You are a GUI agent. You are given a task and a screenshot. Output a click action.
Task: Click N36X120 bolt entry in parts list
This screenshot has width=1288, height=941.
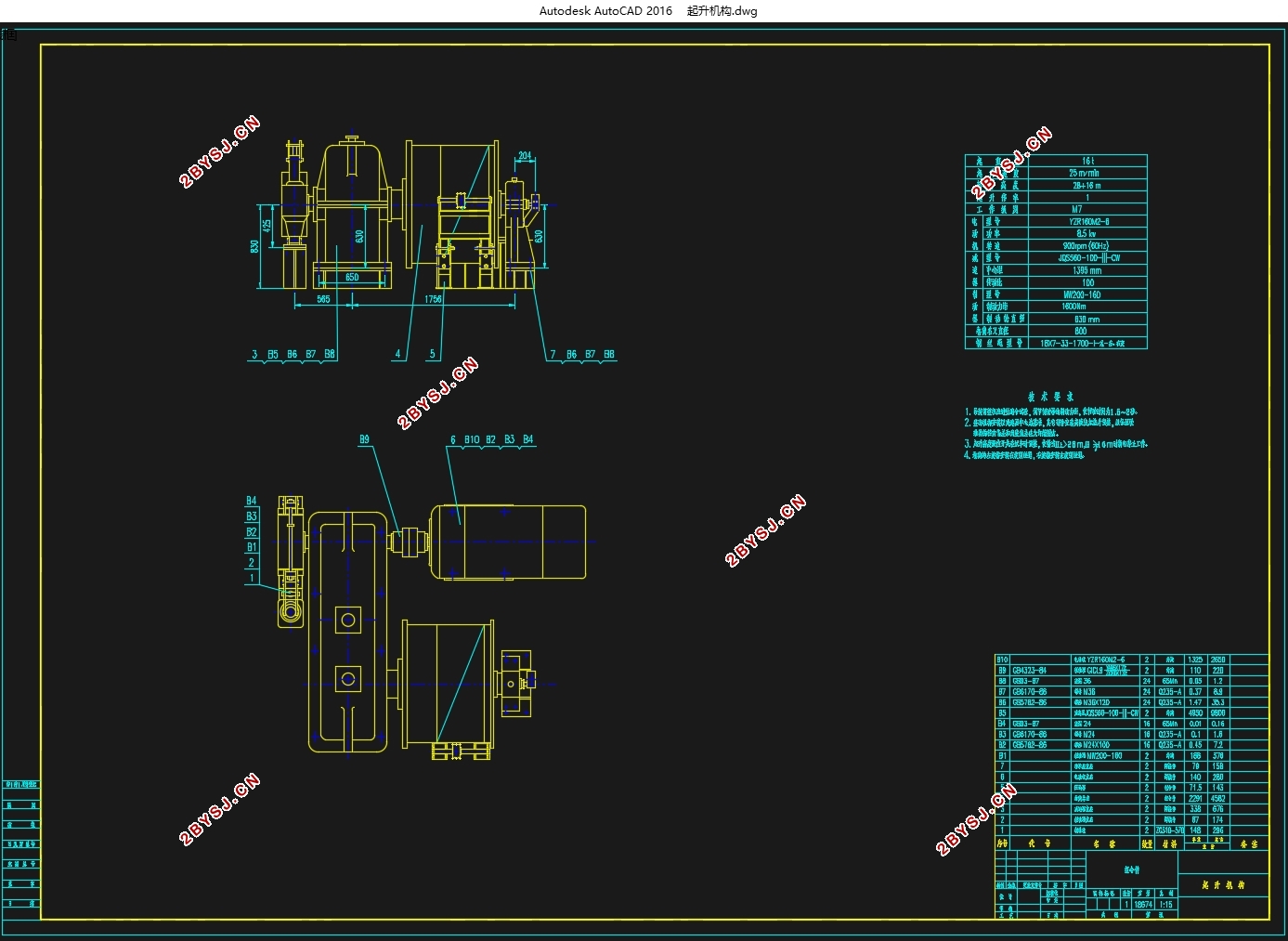point(1091,702)
